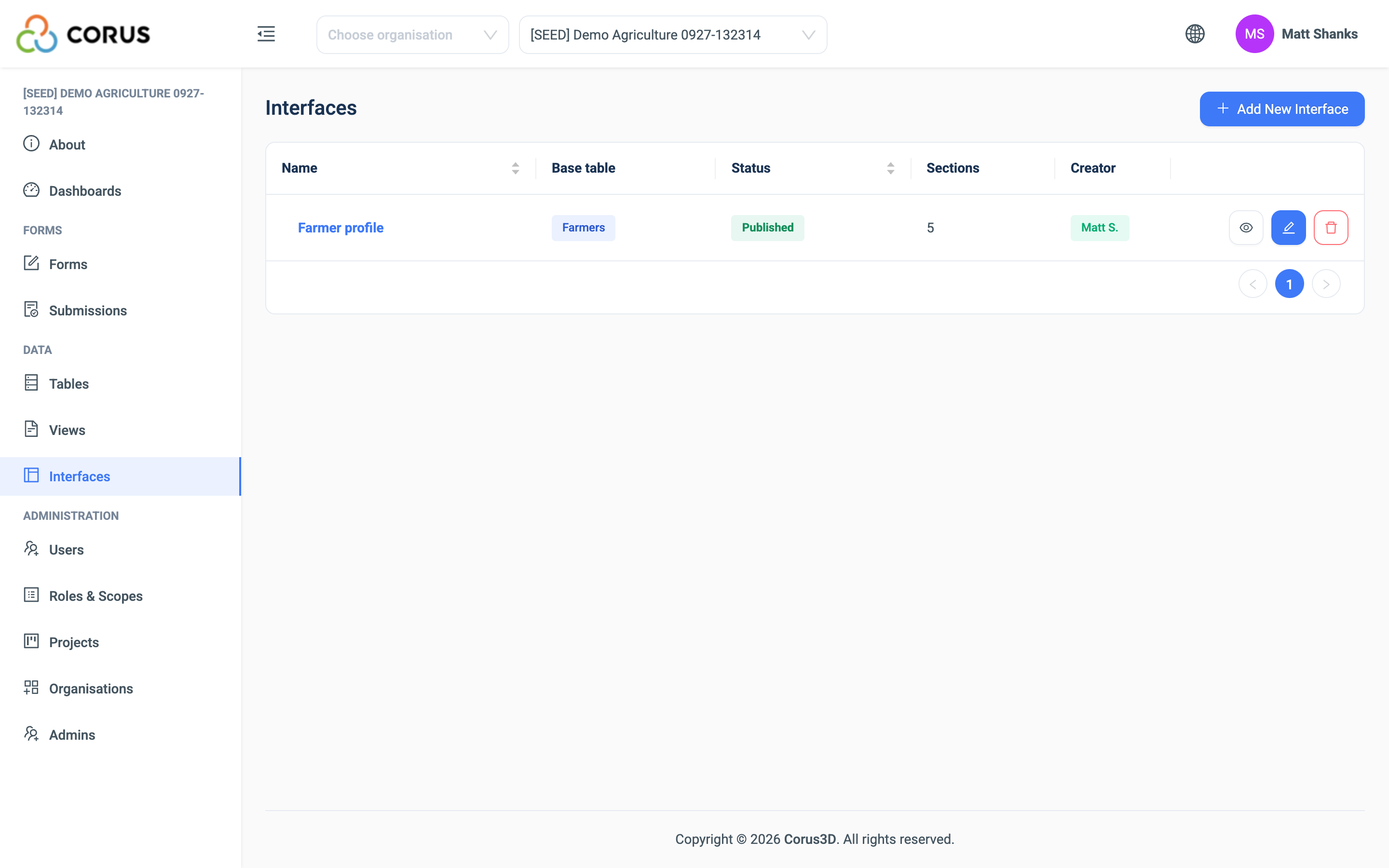
Task: Click the Published status tag
Action: (x=767, y=228)
